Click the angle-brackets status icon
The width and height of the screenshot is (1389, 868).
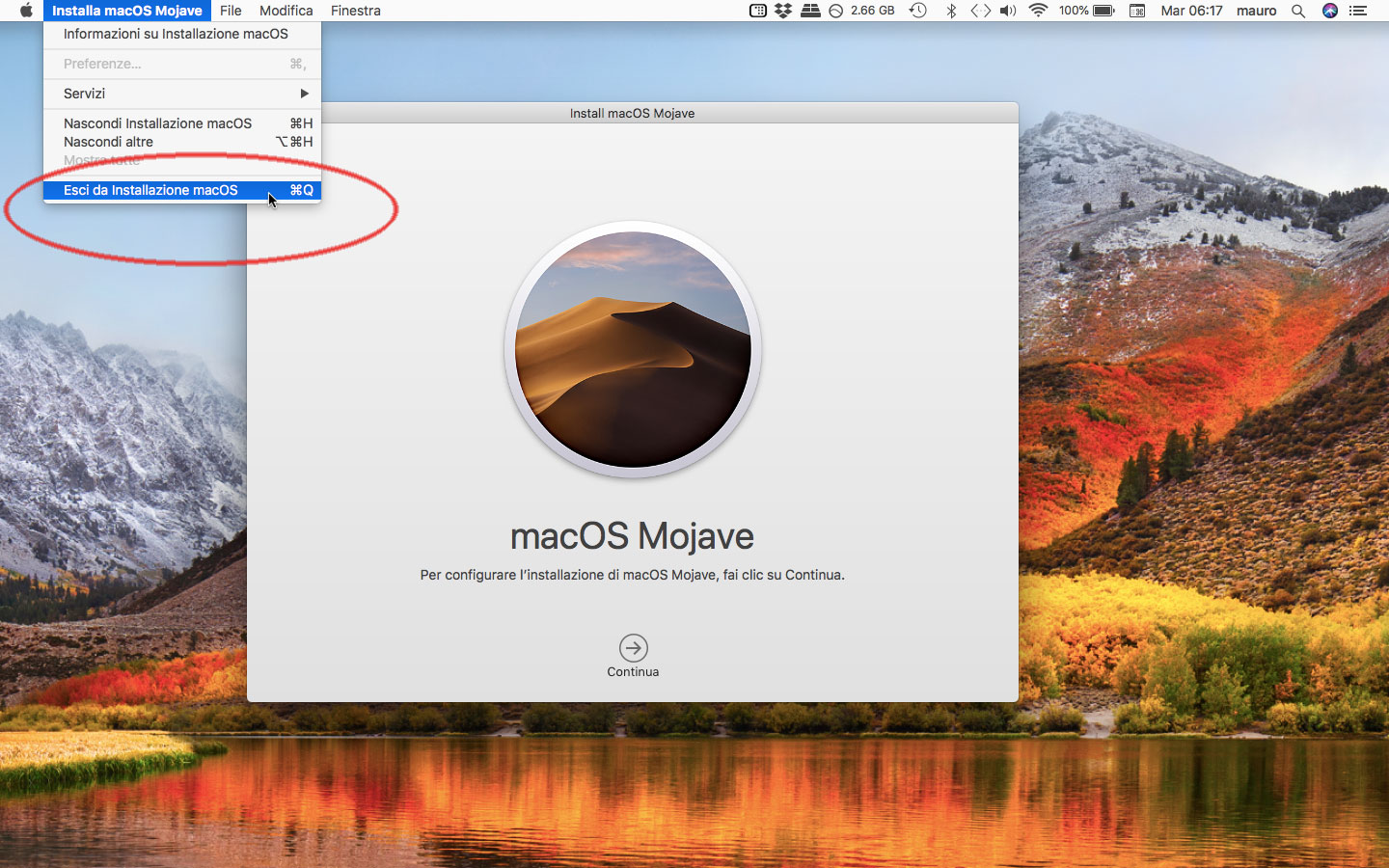(x=981, y=11)
